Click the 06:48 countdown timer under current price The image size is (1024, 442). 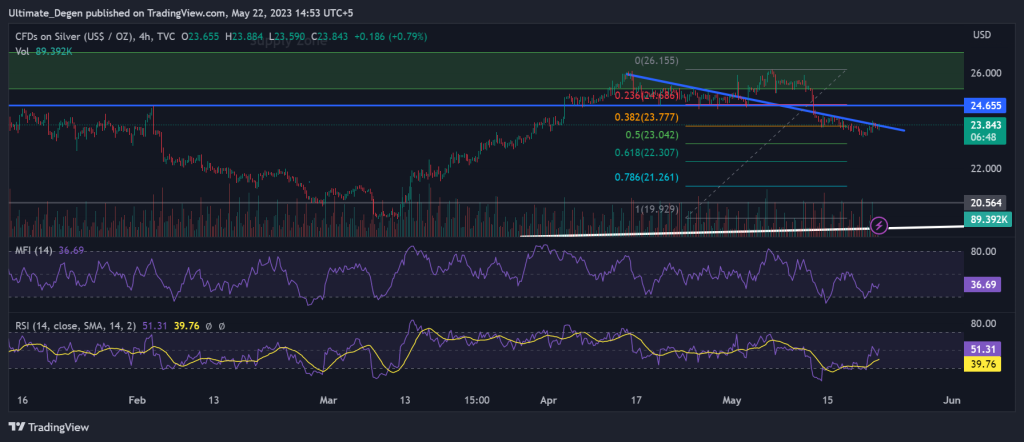[x=982, y=138]
